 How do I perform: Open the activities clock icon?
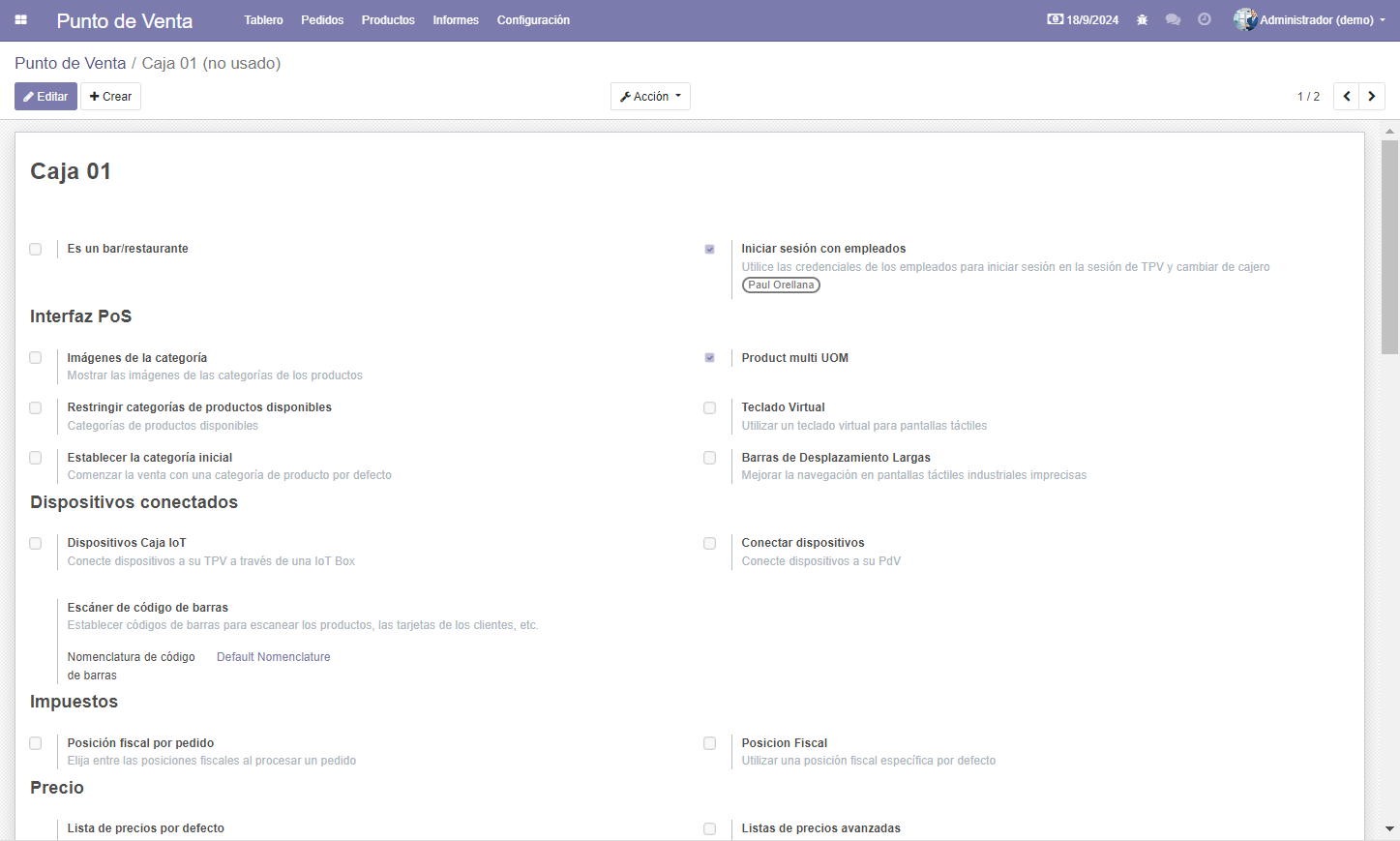click(1205, 20)
